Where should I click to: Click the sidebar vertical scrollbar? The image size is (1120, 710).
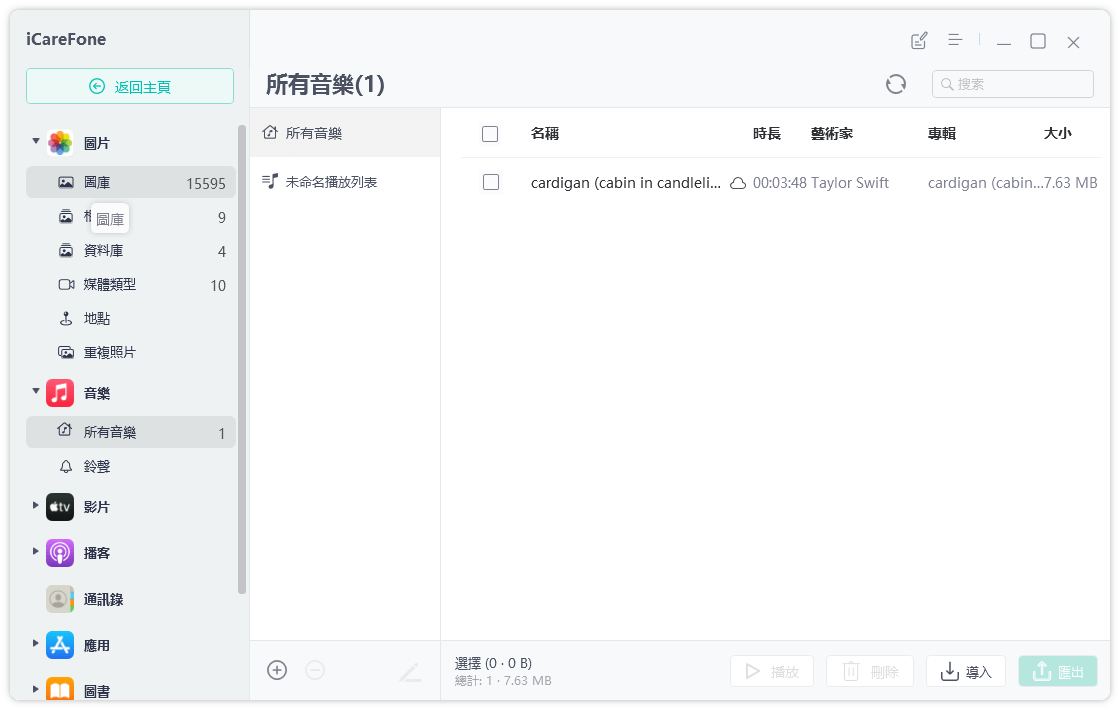point(241,359)
